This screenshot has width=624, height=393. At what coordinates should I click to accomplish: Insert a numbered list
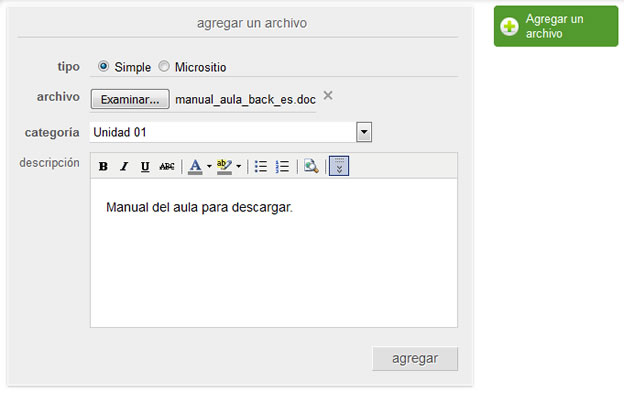tap(282, 166)
